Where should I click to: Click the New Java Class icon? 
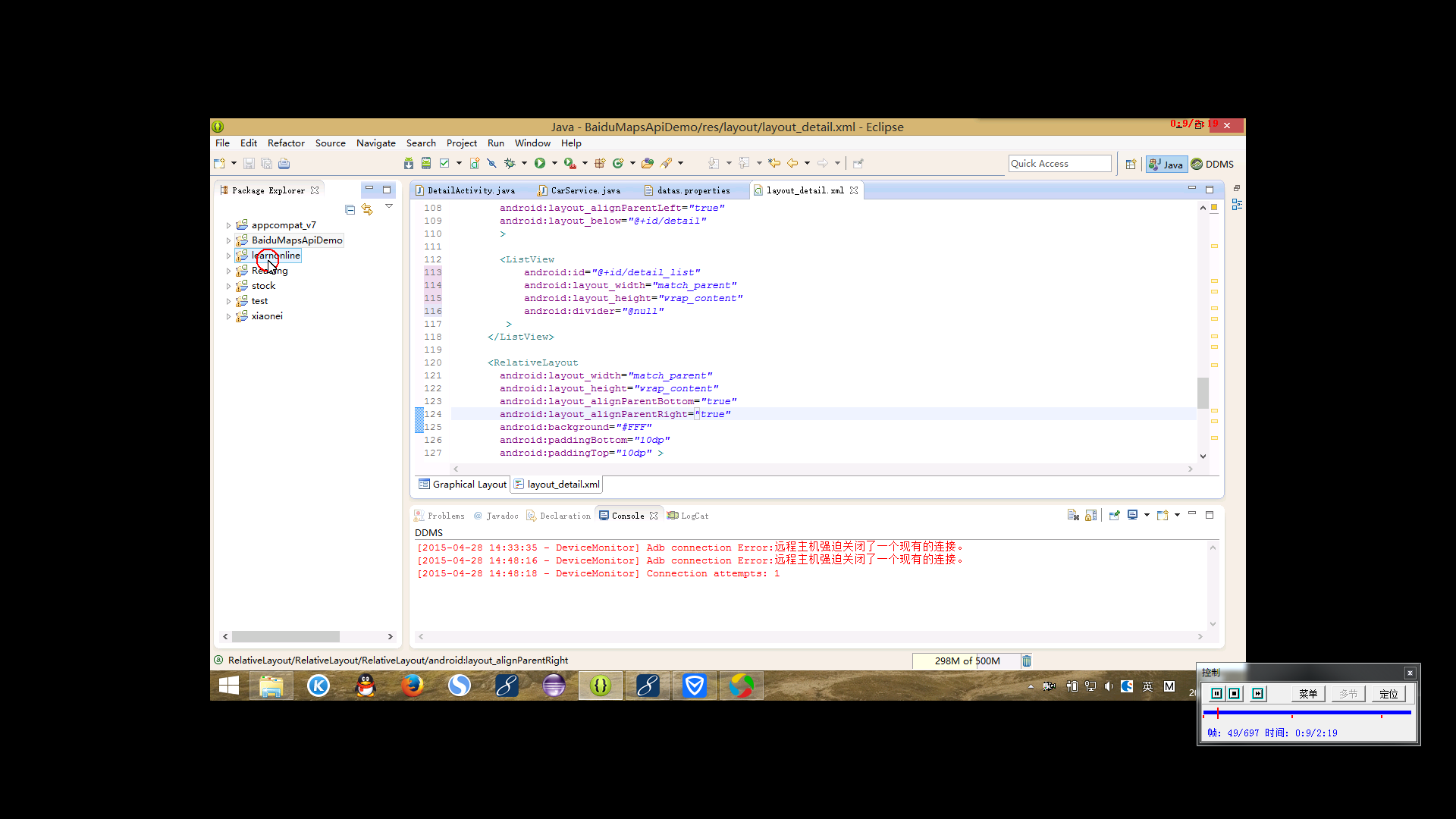pyautogui.click(x=618, y=163)
